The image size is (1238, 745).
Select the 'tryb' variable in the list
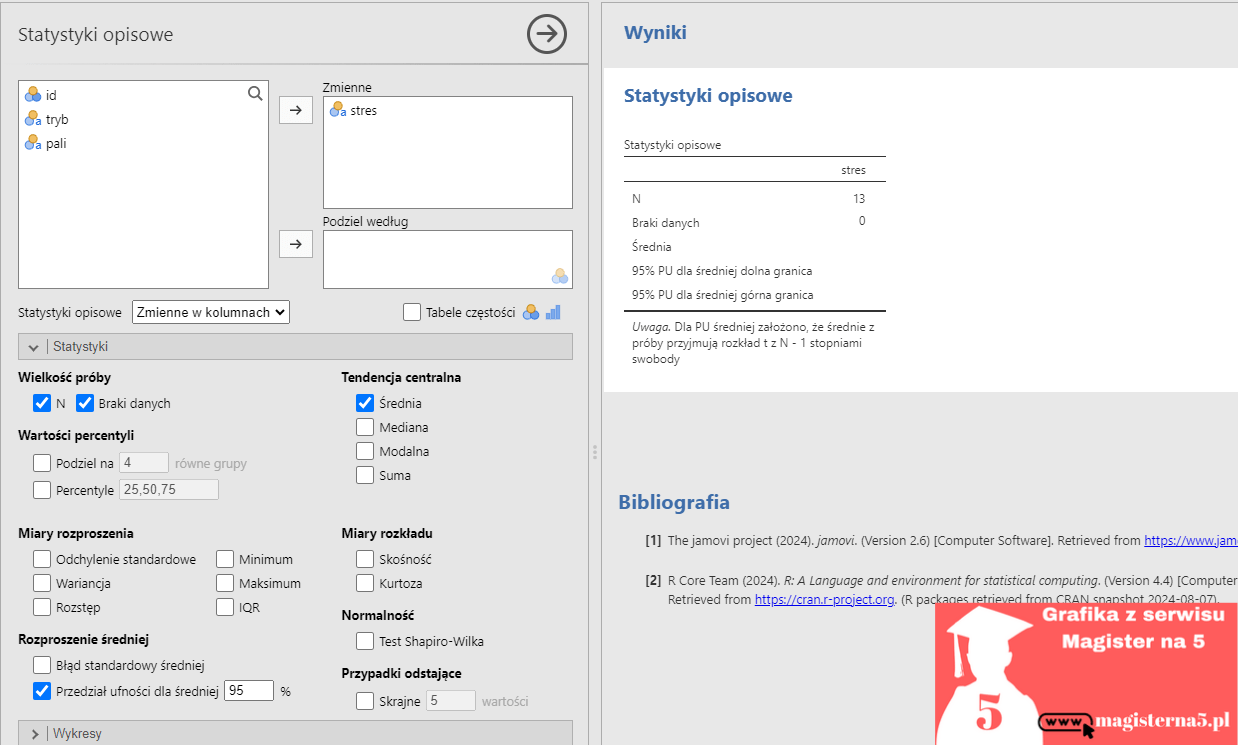pos(57,119)
